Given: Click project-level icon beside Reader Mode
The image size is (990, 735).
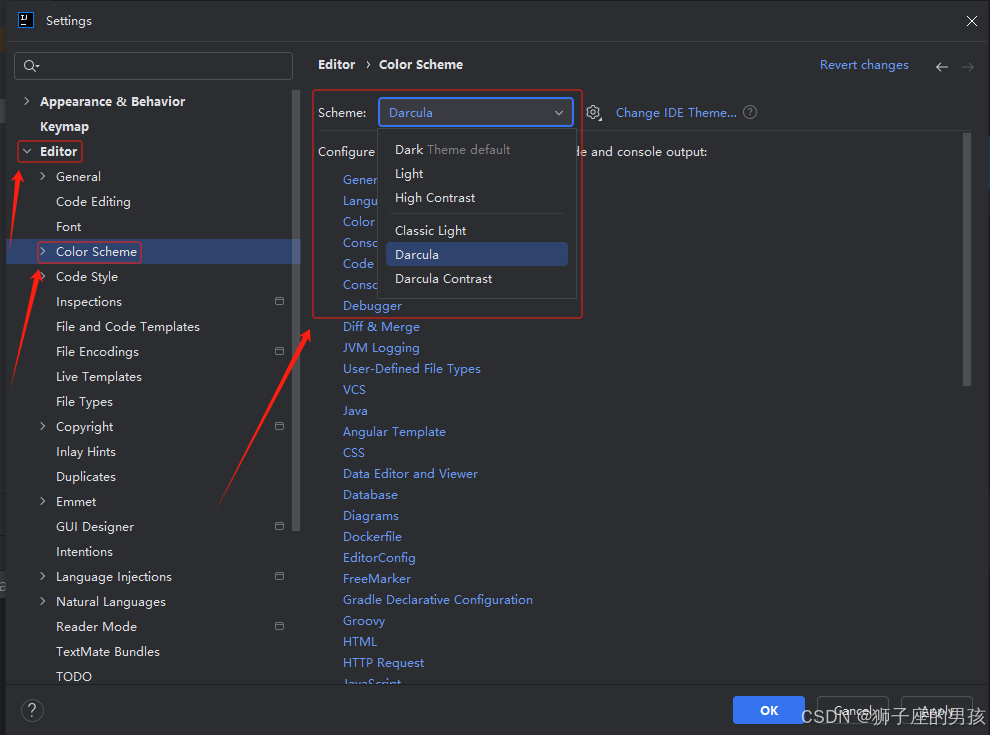Looking at the screenshot, I should pos(279,626).
